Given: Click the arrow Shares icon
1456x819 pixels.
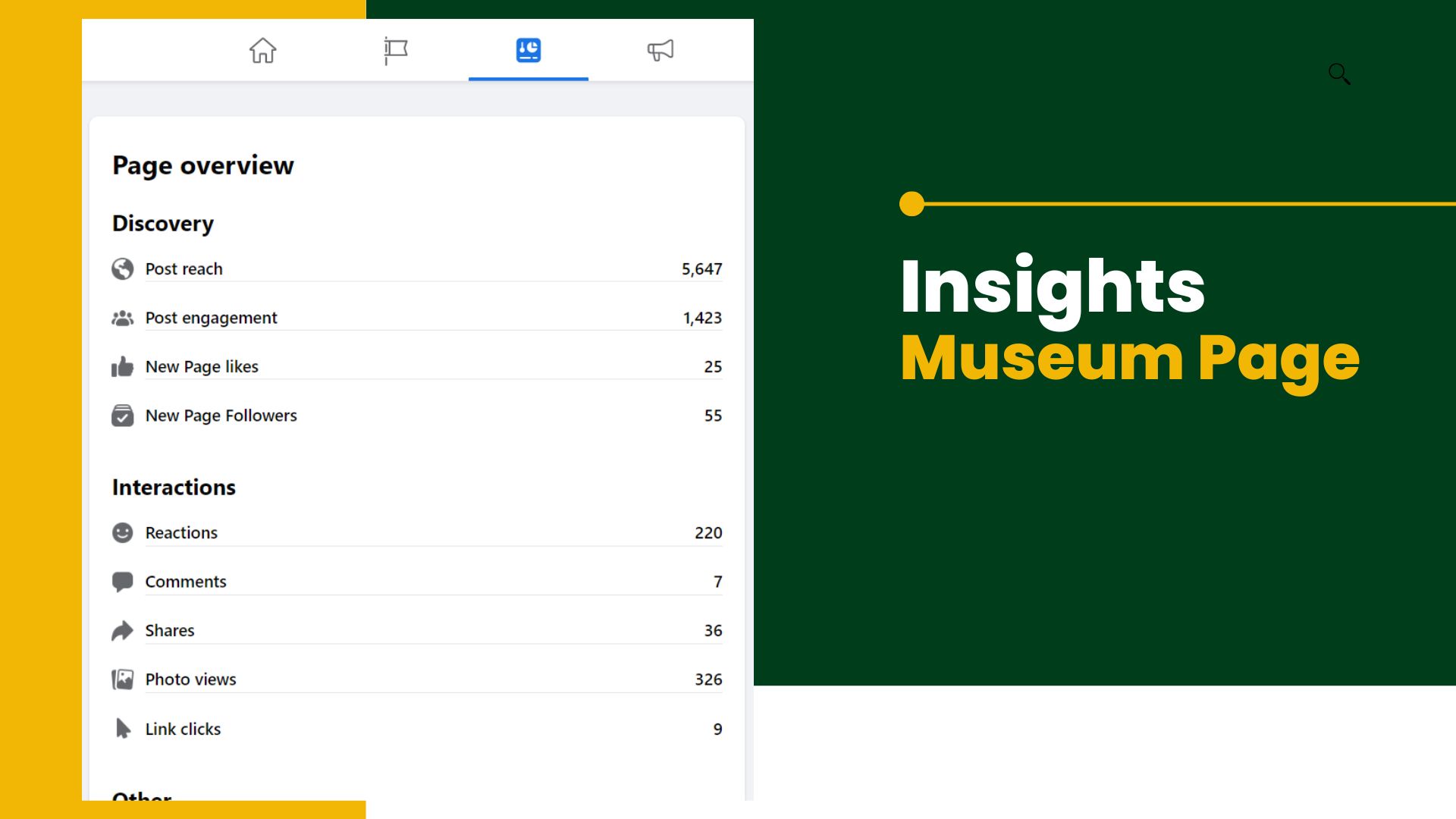Looking at the screenshot, I should click(122, 631).
